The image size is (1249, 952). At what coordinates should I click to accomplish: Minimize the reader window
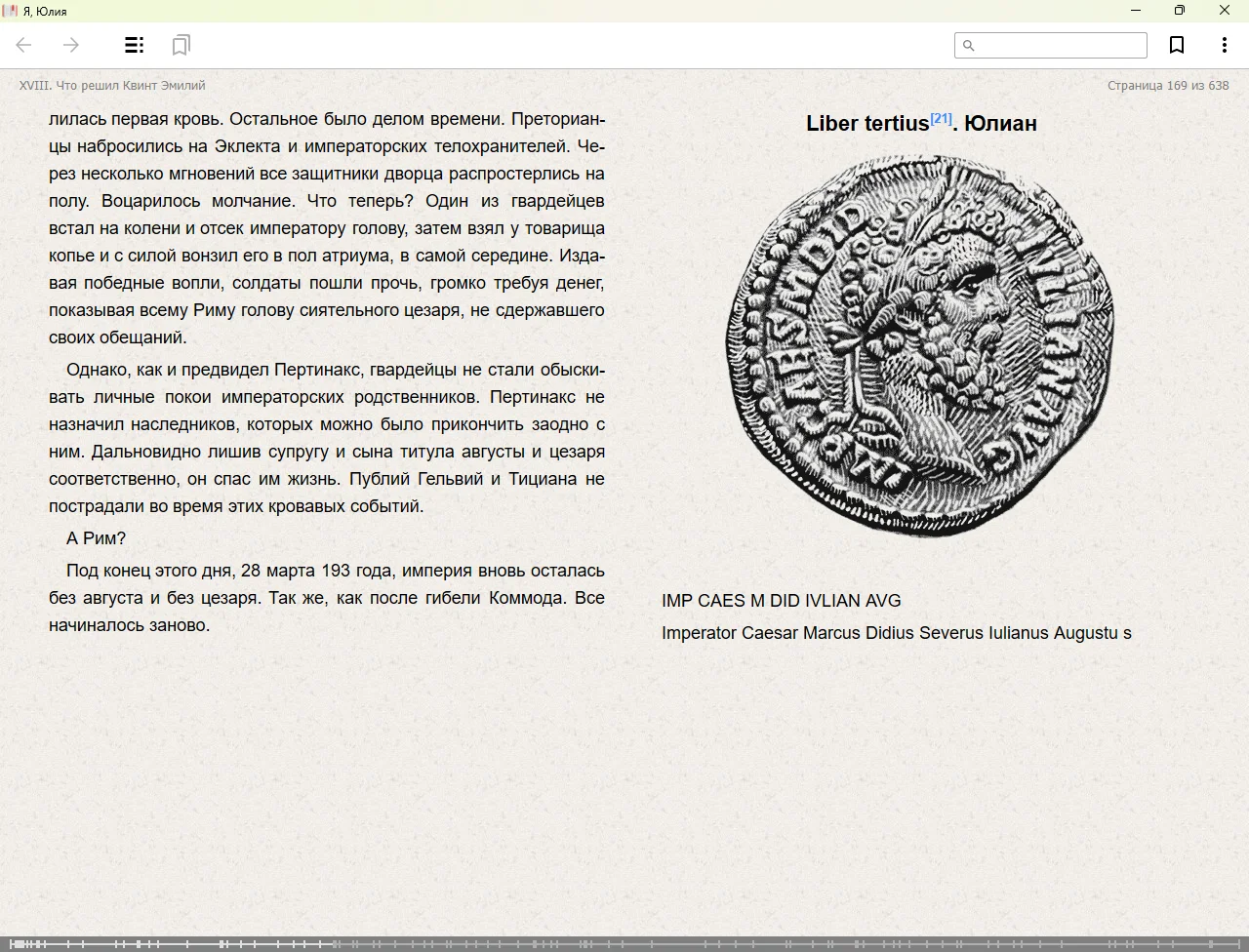[x=1136, y=11]
